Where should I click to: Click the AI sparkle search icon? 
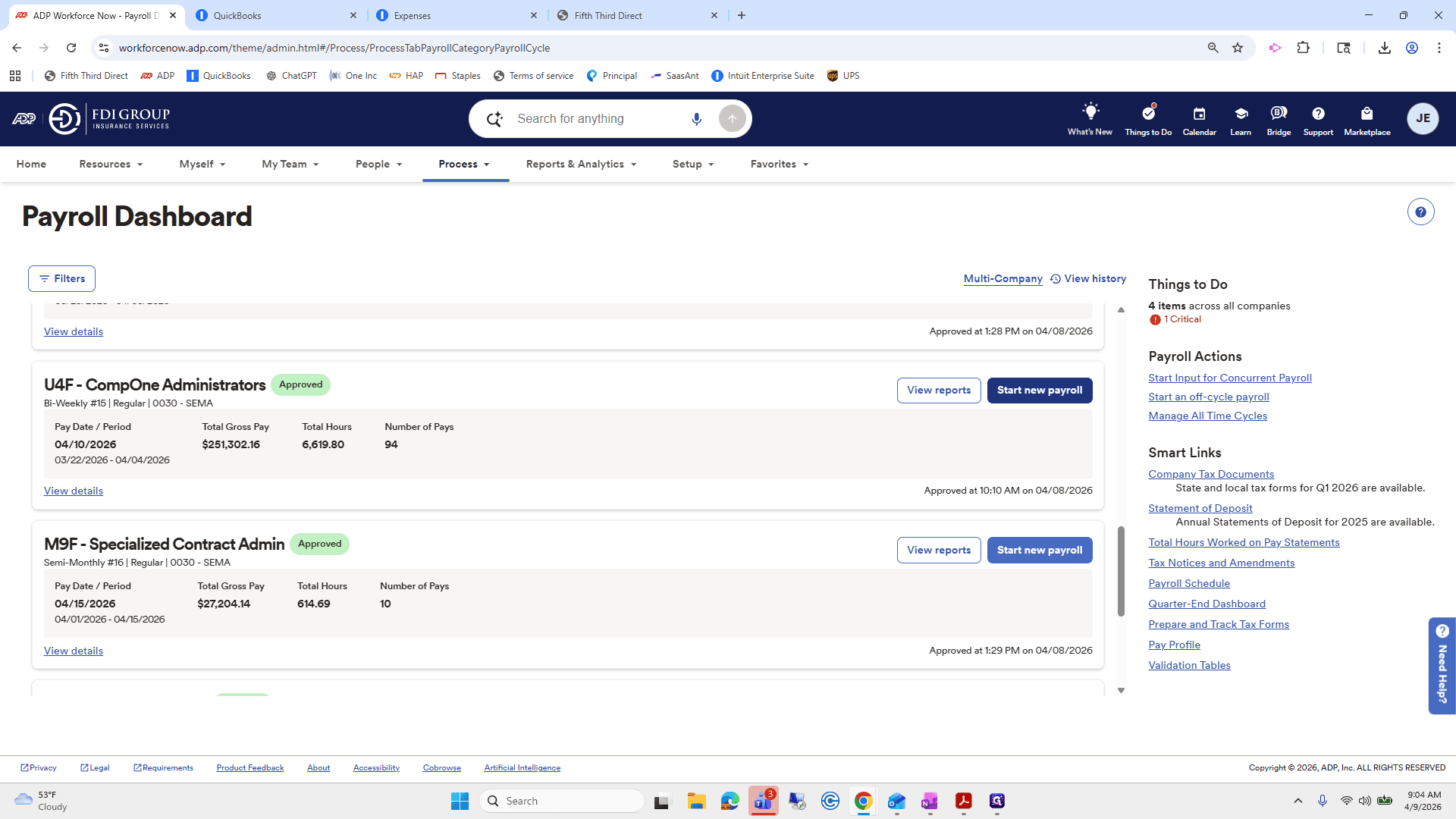[494, 119]
